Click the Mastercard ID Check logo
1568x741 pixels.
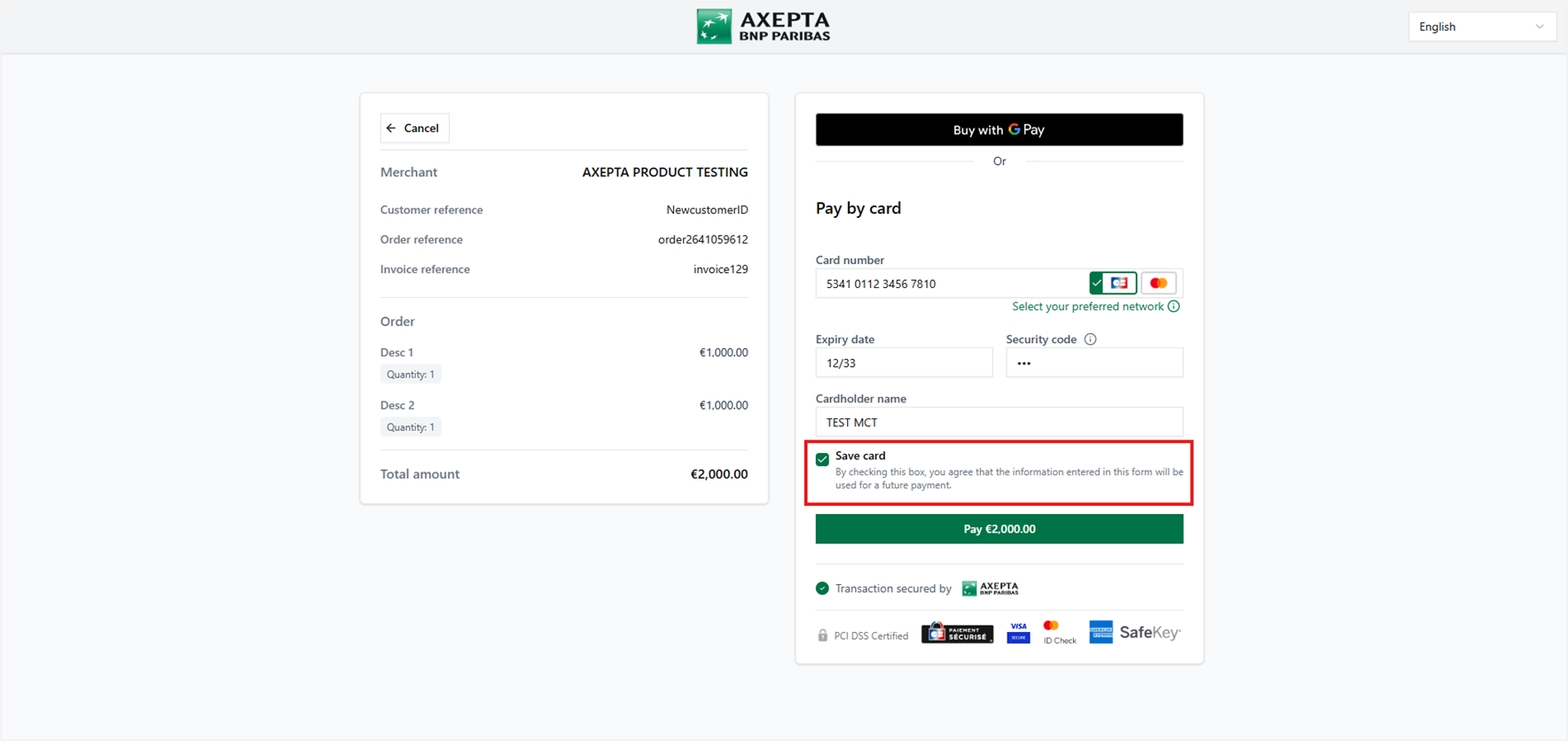point(1057,633)
